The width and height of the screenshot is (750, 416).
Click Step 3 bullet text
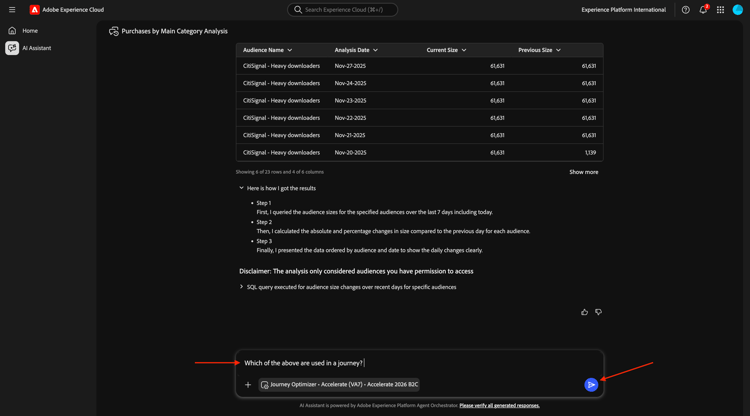pos(264,241)
